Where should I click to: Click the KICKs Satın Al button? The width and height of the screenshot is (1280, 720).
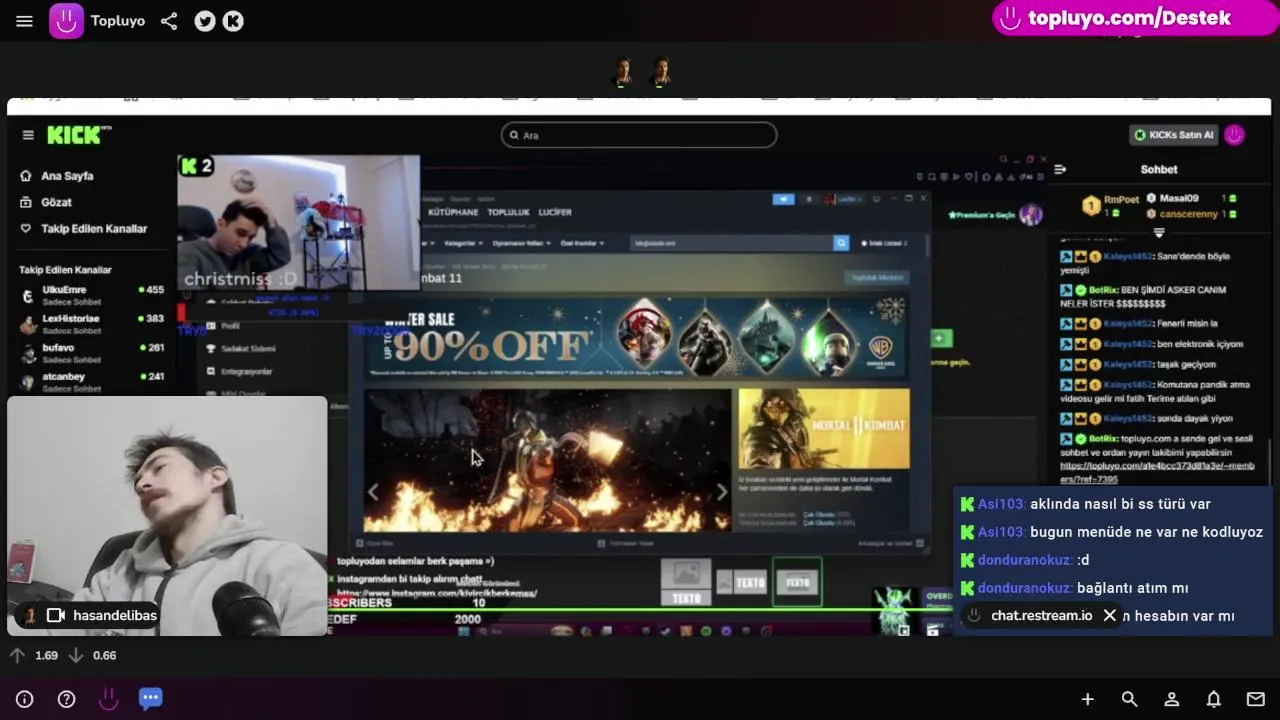[1174, 135]
